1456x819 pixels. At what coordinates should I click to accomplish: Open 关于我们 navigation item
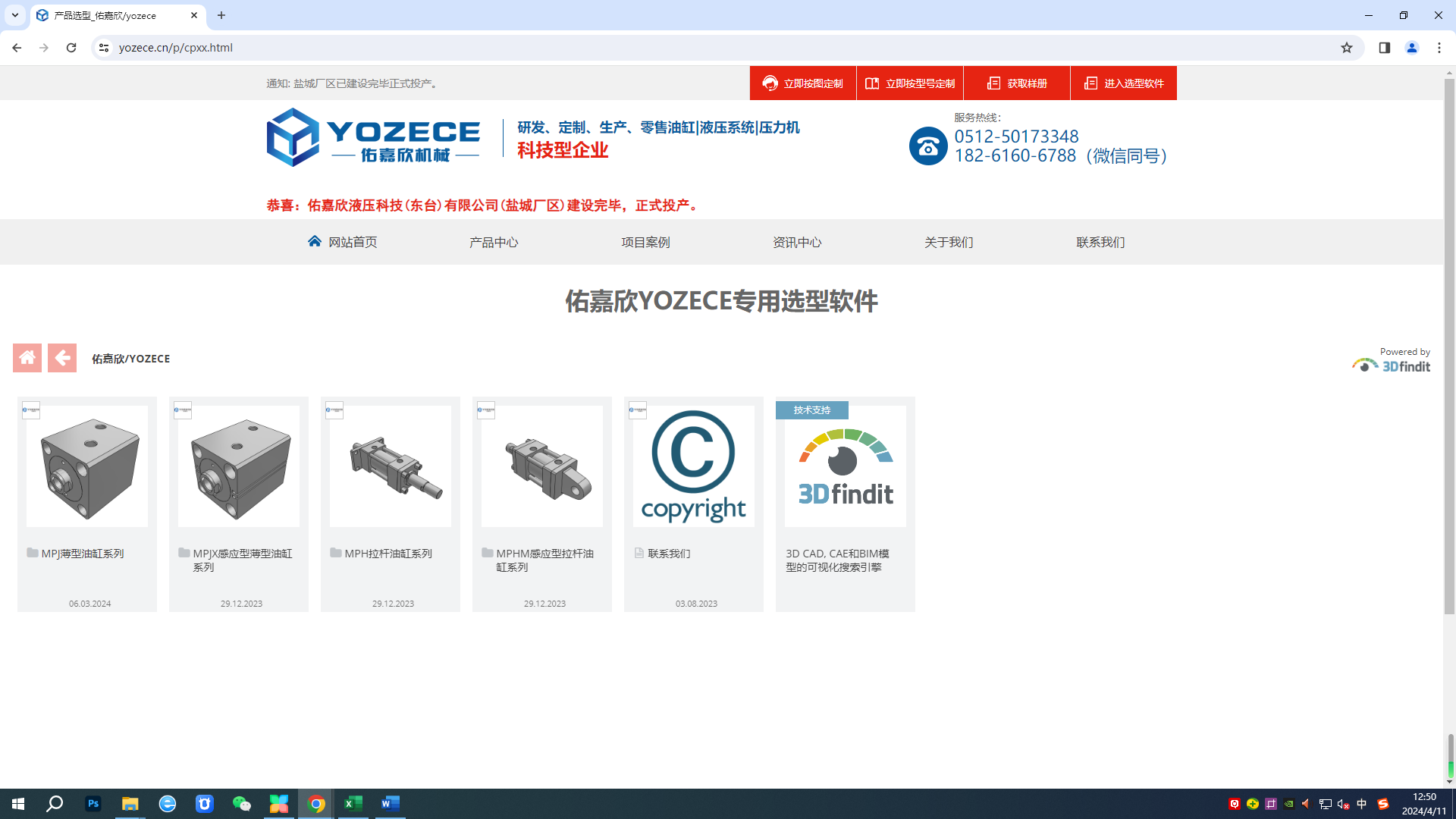(949, 242)
